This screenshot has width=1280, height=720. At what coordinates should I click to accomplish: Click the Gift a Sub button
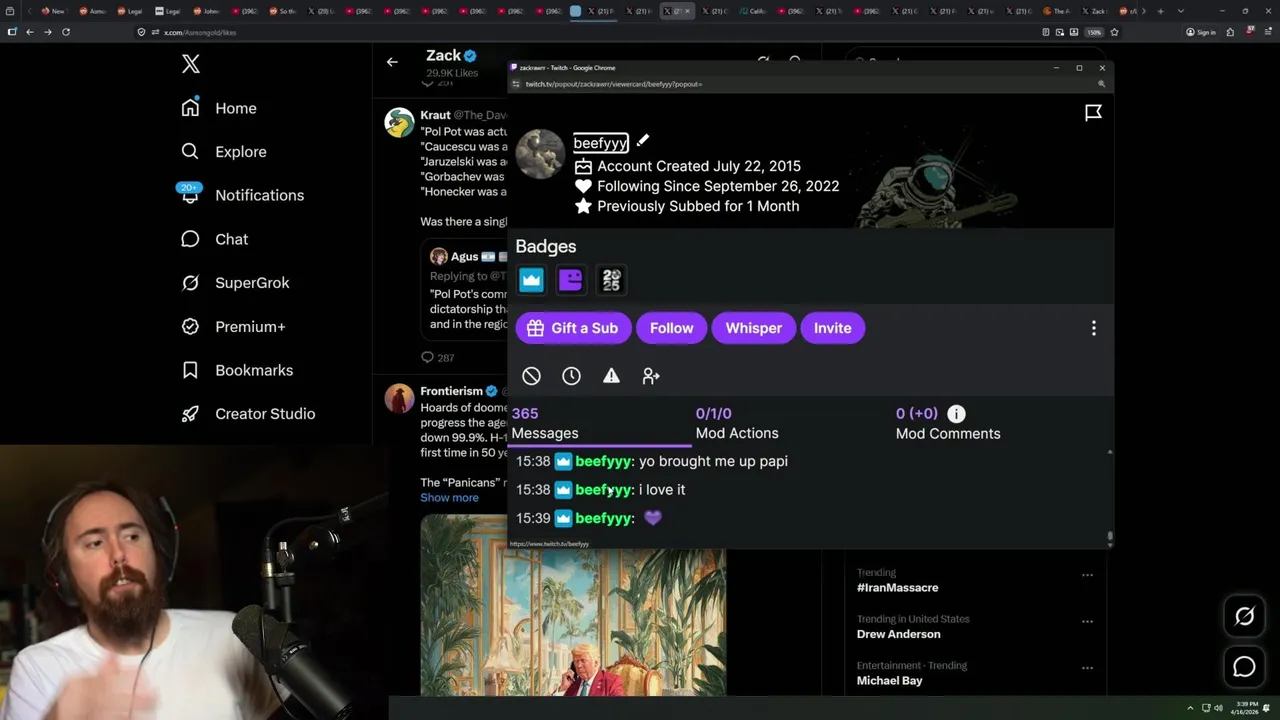573,328
